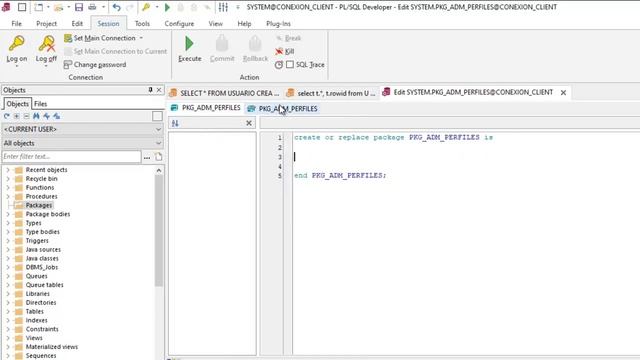The height and width of the screenshot is (360, 640).
Task: Open the preferences sliders icon in title bar
Action: tap(223, 7)
